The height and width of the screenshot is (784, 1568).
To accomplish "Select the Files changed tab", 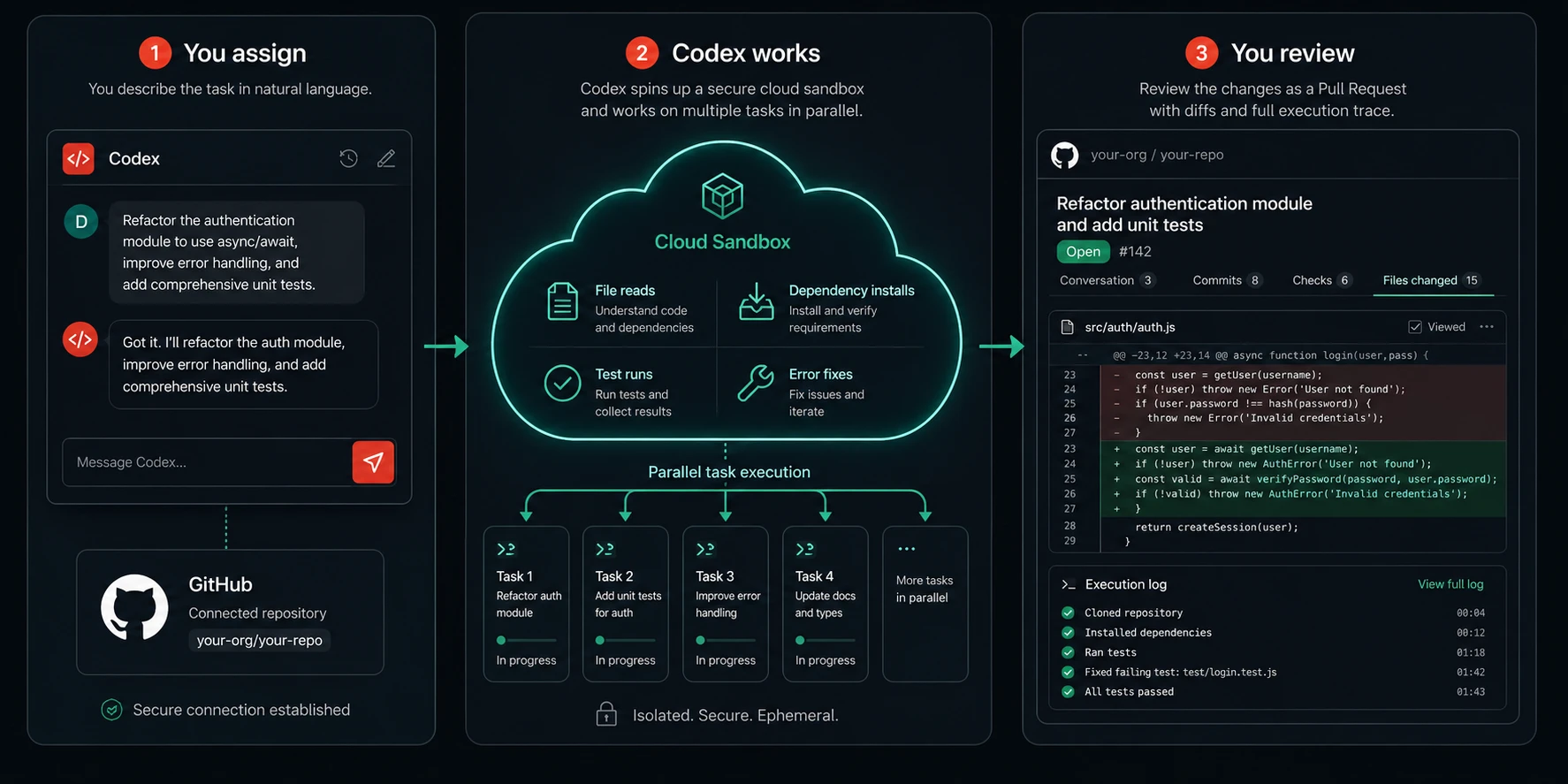I will coord(1432,280).
